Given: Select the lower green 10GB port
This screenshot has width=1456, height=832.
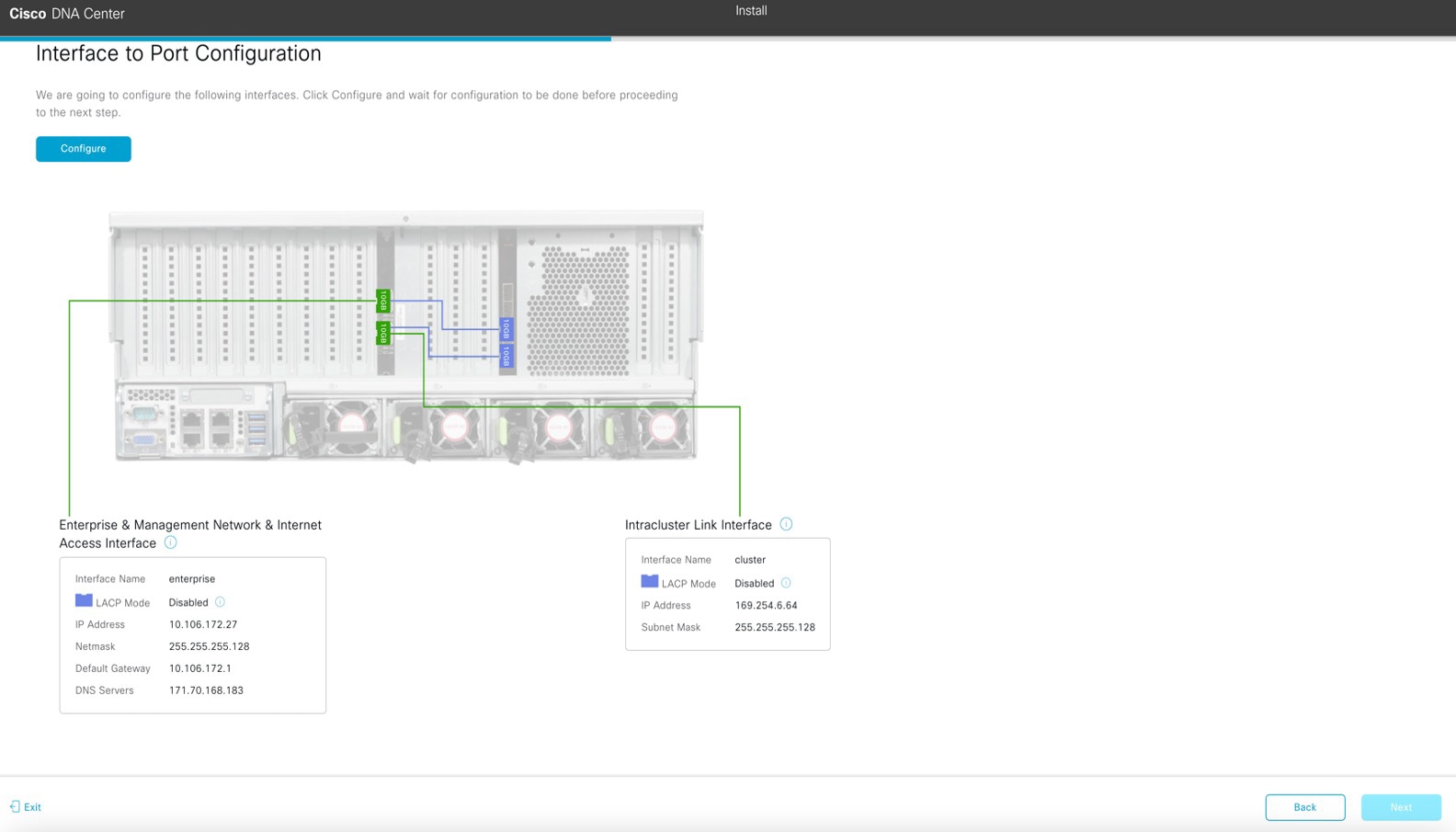Looking at the screenshot, I should pyautogui.click(x=383, y=333).
